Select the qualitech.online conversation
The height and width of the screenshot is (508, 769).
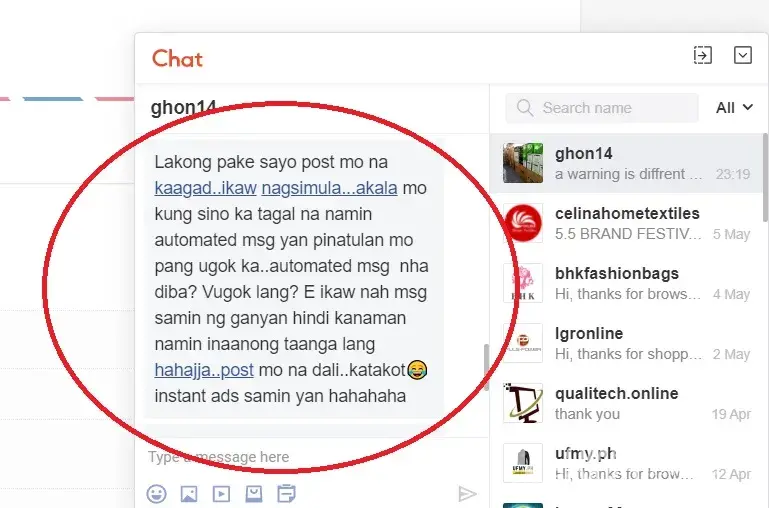(x=626, y=403)
